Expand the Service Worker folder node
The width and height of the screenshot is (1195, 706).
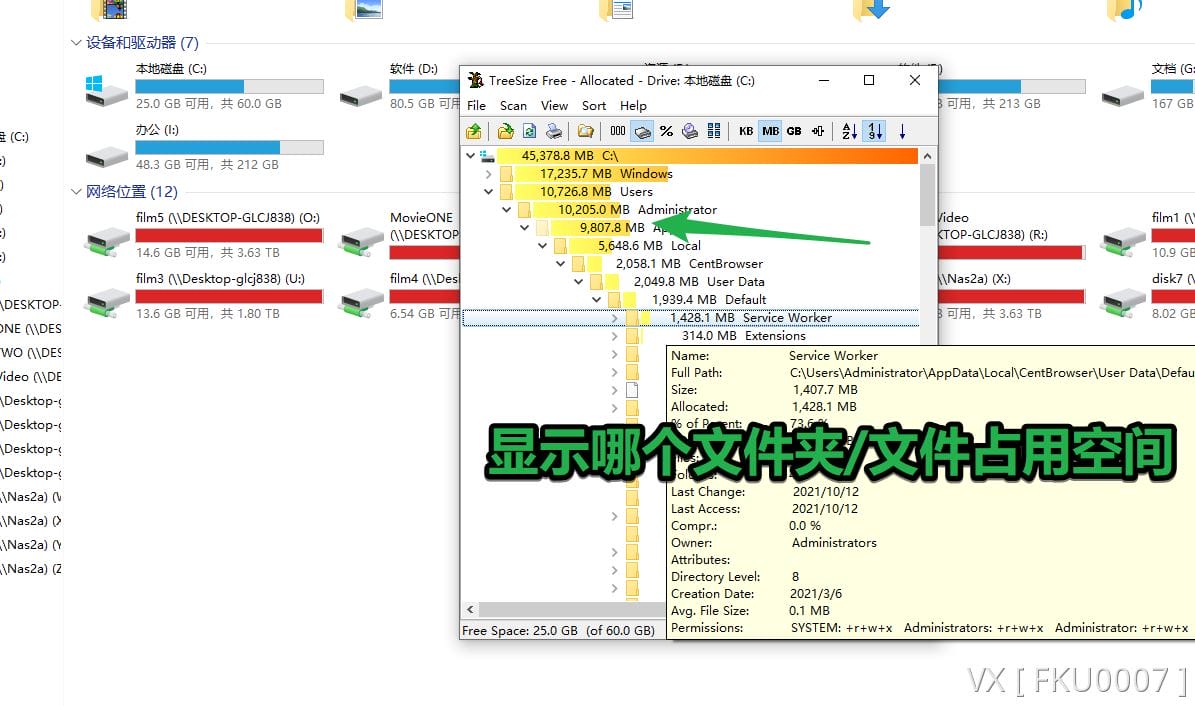point(614,318)
